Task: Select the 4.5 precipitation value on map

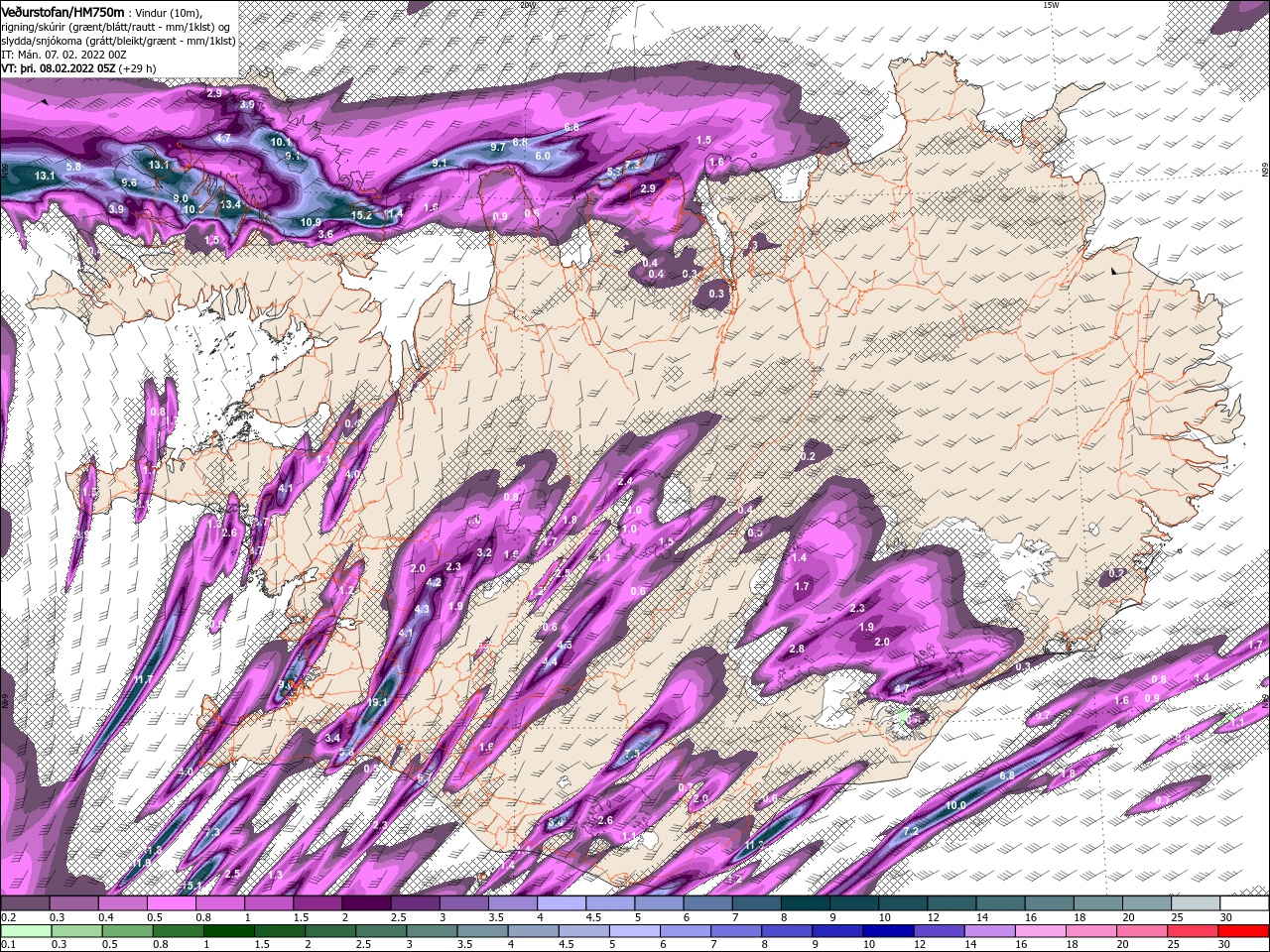Action: tap(565, 645)
